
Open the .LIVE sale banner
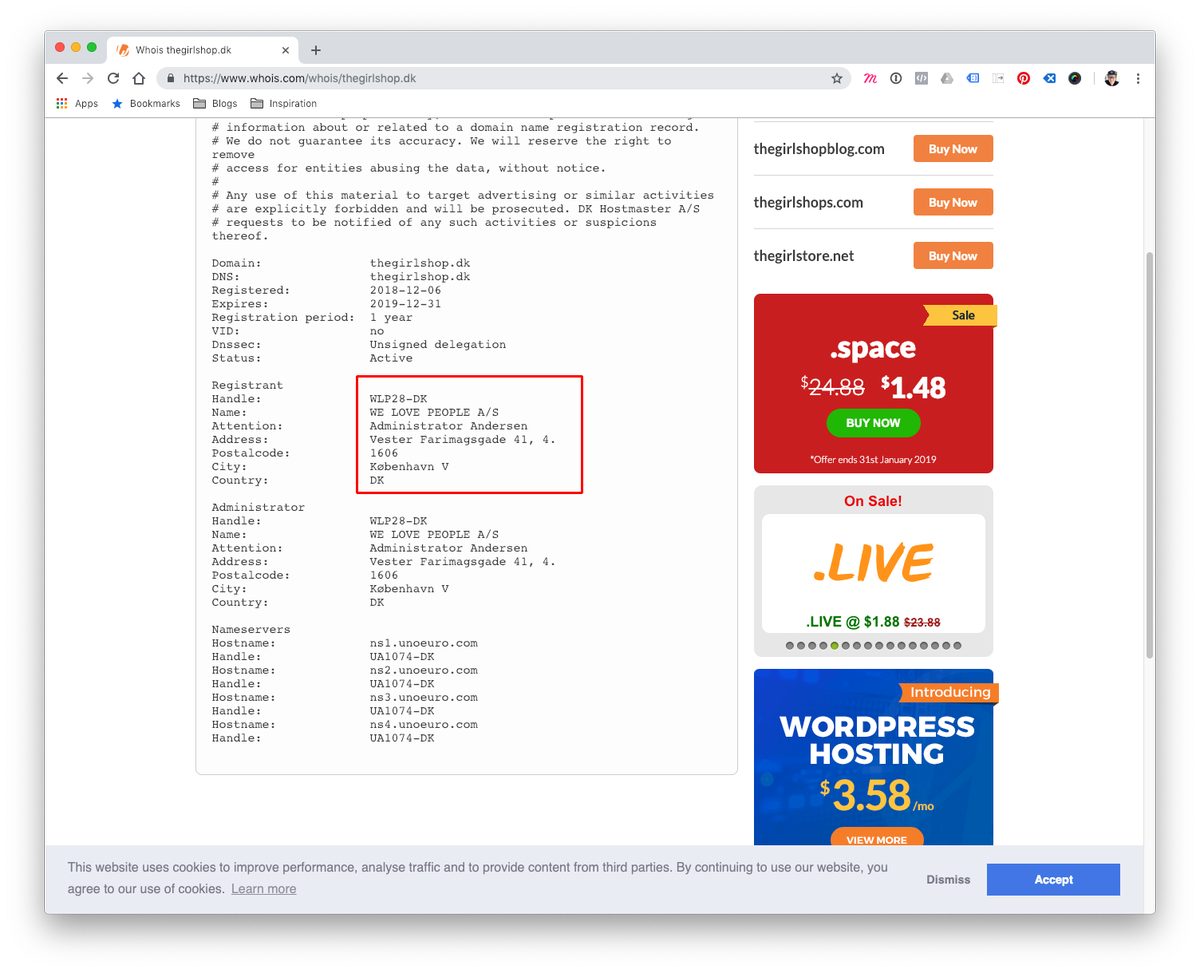[x=873, y=572]
